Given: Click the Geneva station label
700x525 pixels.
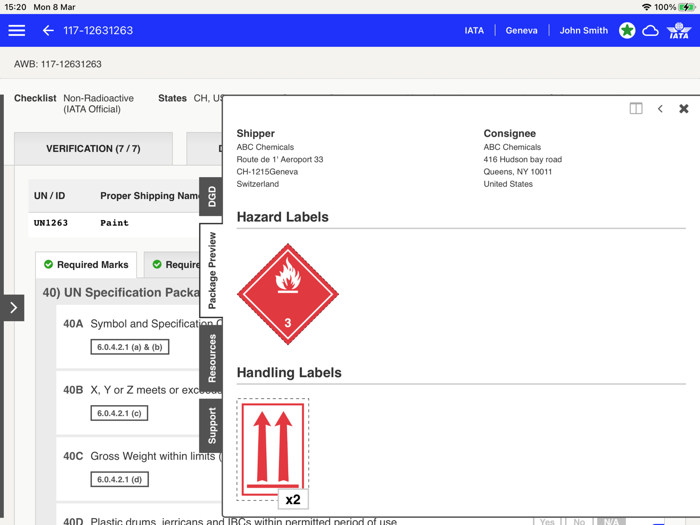Looking at the screenshot, I should click(521, 30).
